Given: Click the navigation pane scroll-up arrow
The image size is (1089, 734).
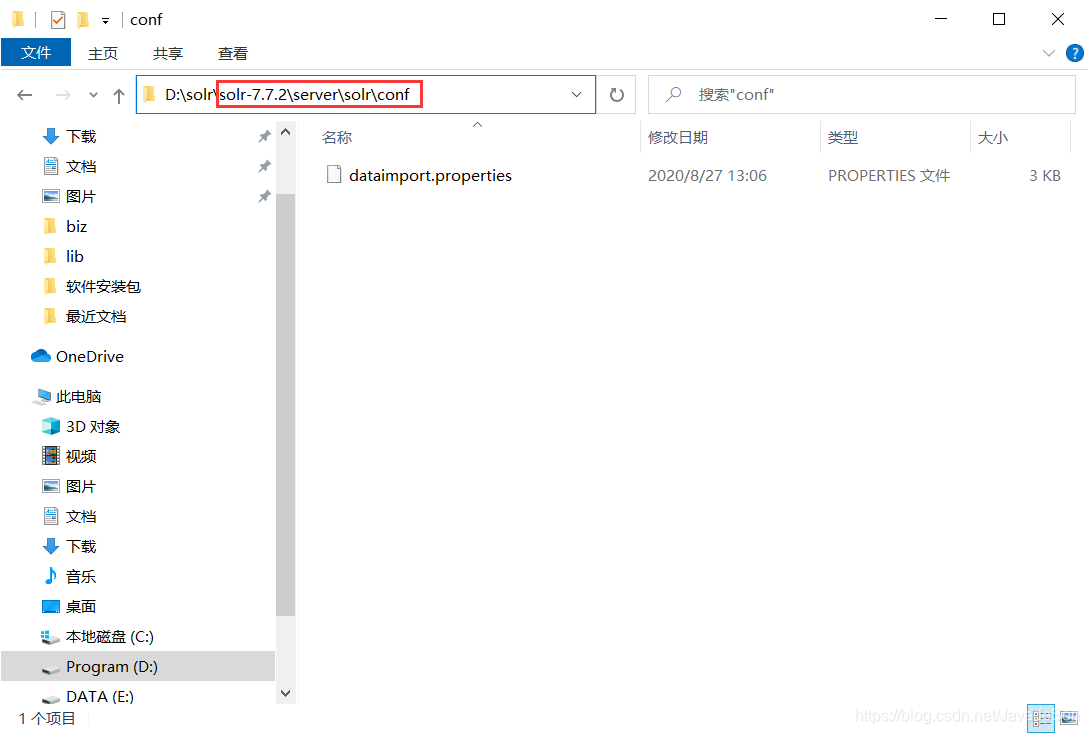Looking at the screenshot, I should click(x=285, y=131).
